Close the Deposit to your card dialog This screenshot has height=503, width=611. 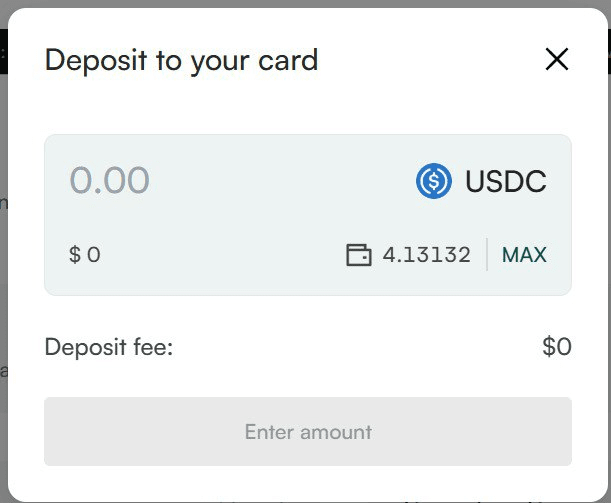tap(557, 59)
